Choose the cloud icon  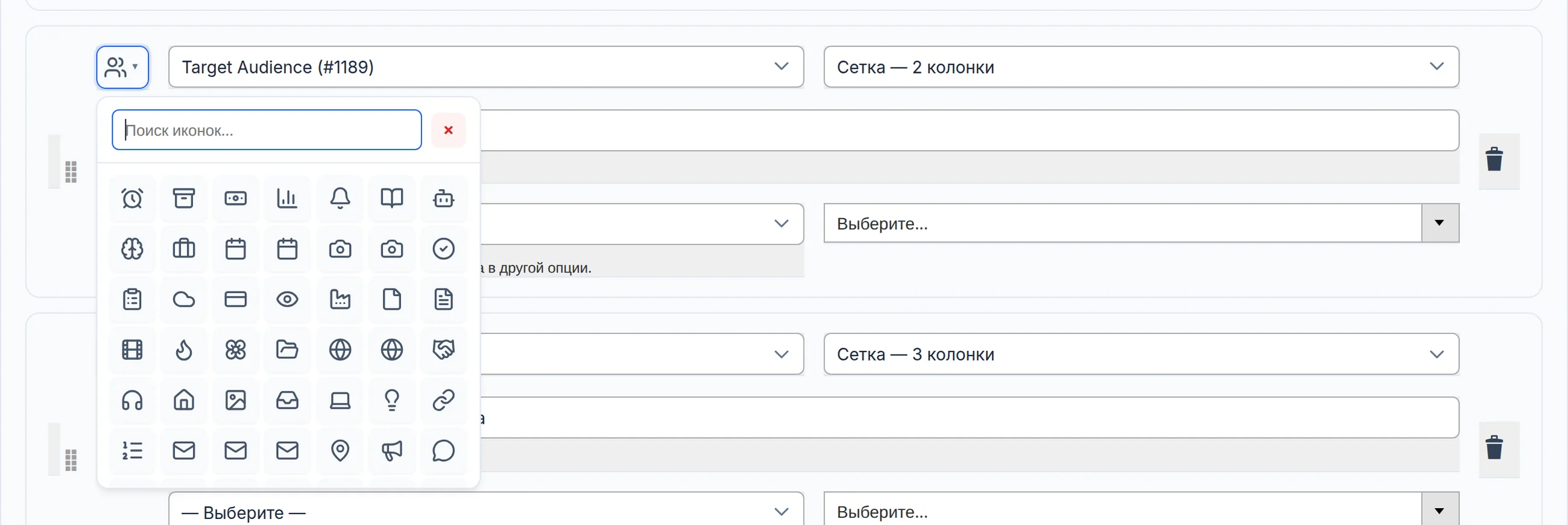click(x=184, y=300)
